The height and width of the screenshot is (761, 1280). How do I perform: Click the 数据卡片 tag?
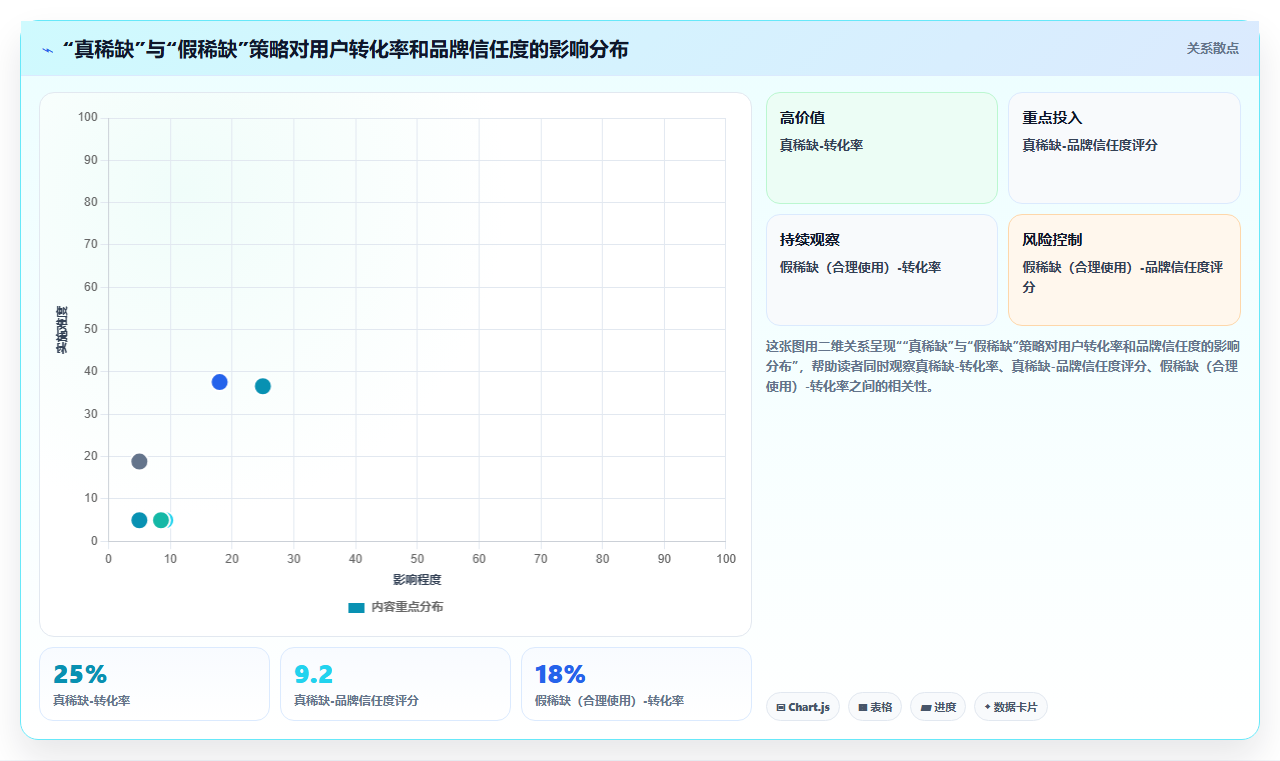(x=1011, y=707)
